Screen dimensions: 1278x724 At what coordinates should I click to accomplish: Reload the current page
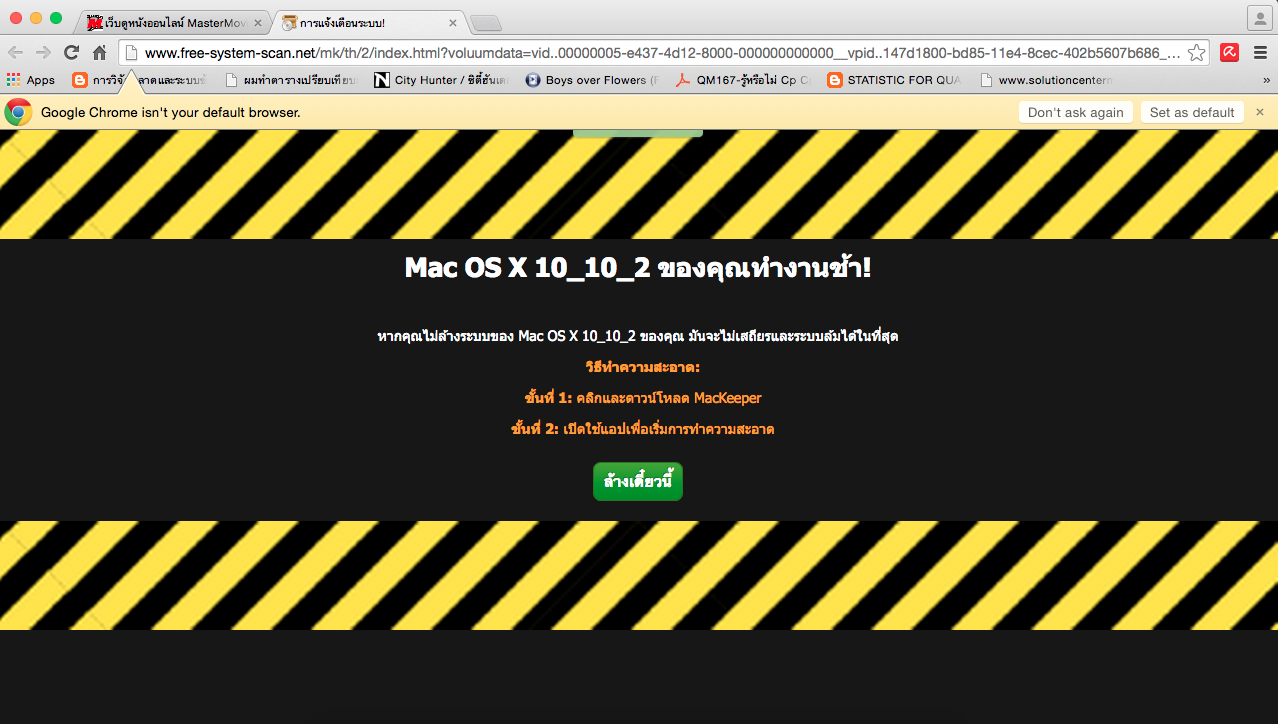click(x=71, y=53)
